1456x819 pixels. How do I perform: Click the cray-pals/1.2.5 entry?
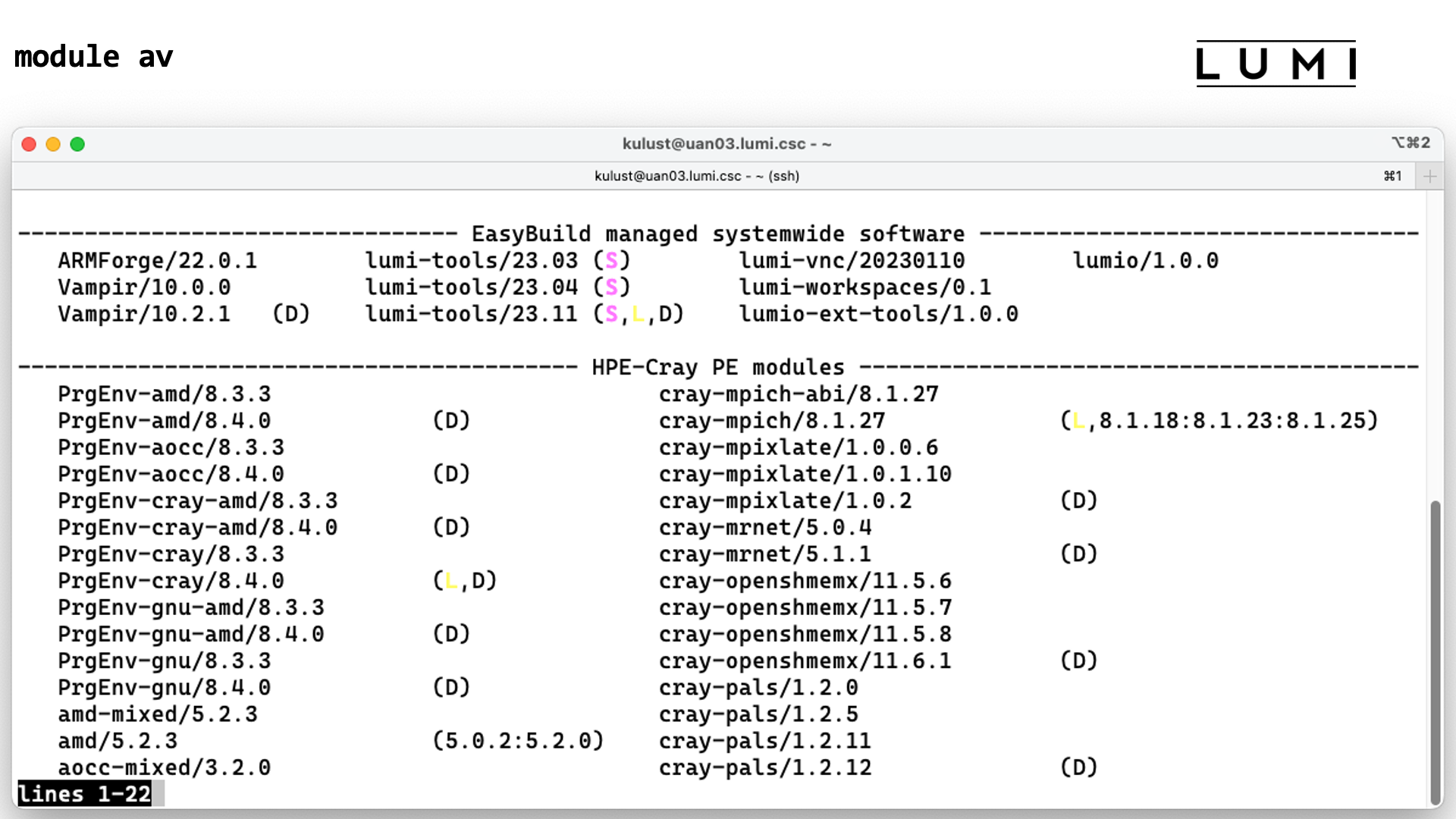coord(758,714)
